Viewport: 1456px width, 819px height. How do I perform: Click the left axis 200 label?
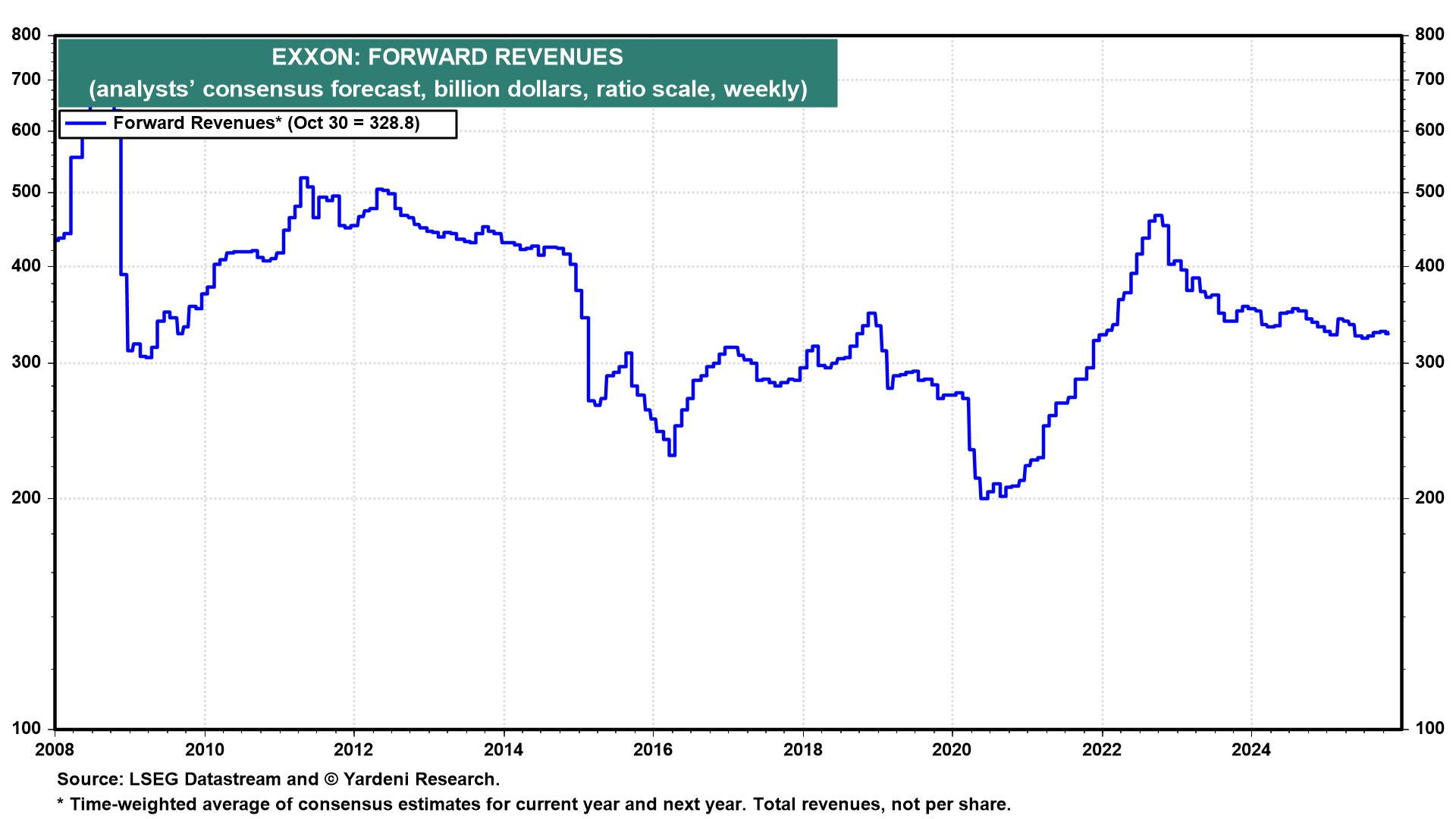[x=27, y=498]
